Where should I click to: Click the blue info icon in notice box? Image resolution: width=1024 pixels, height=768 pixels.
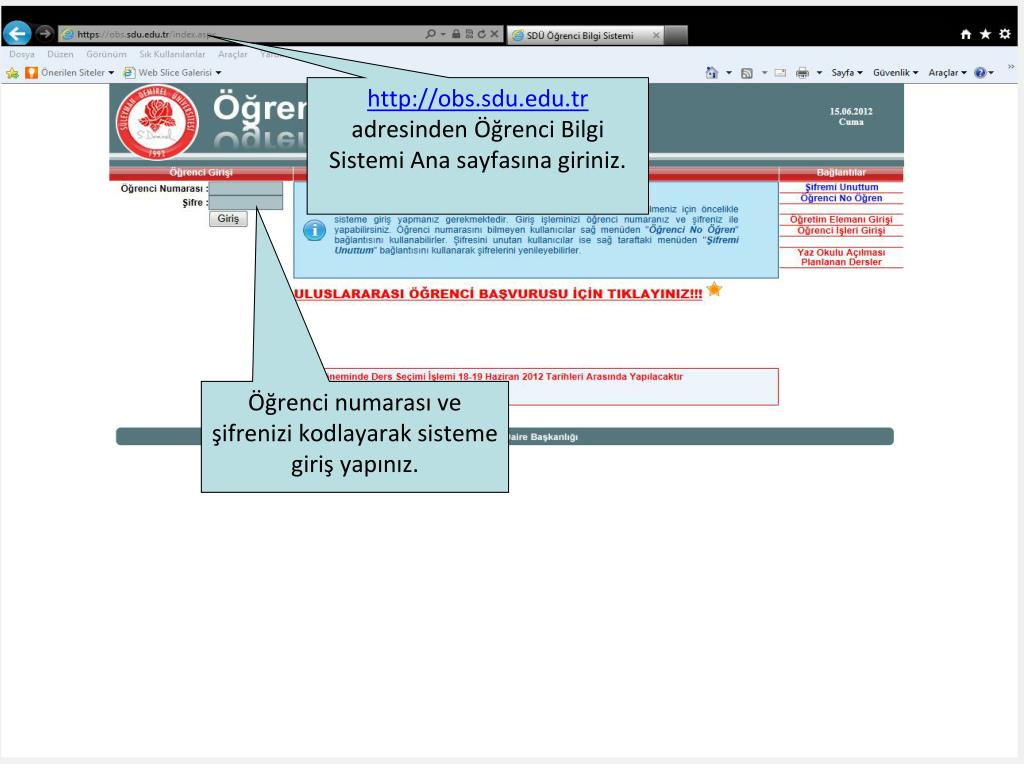point(315,231)
